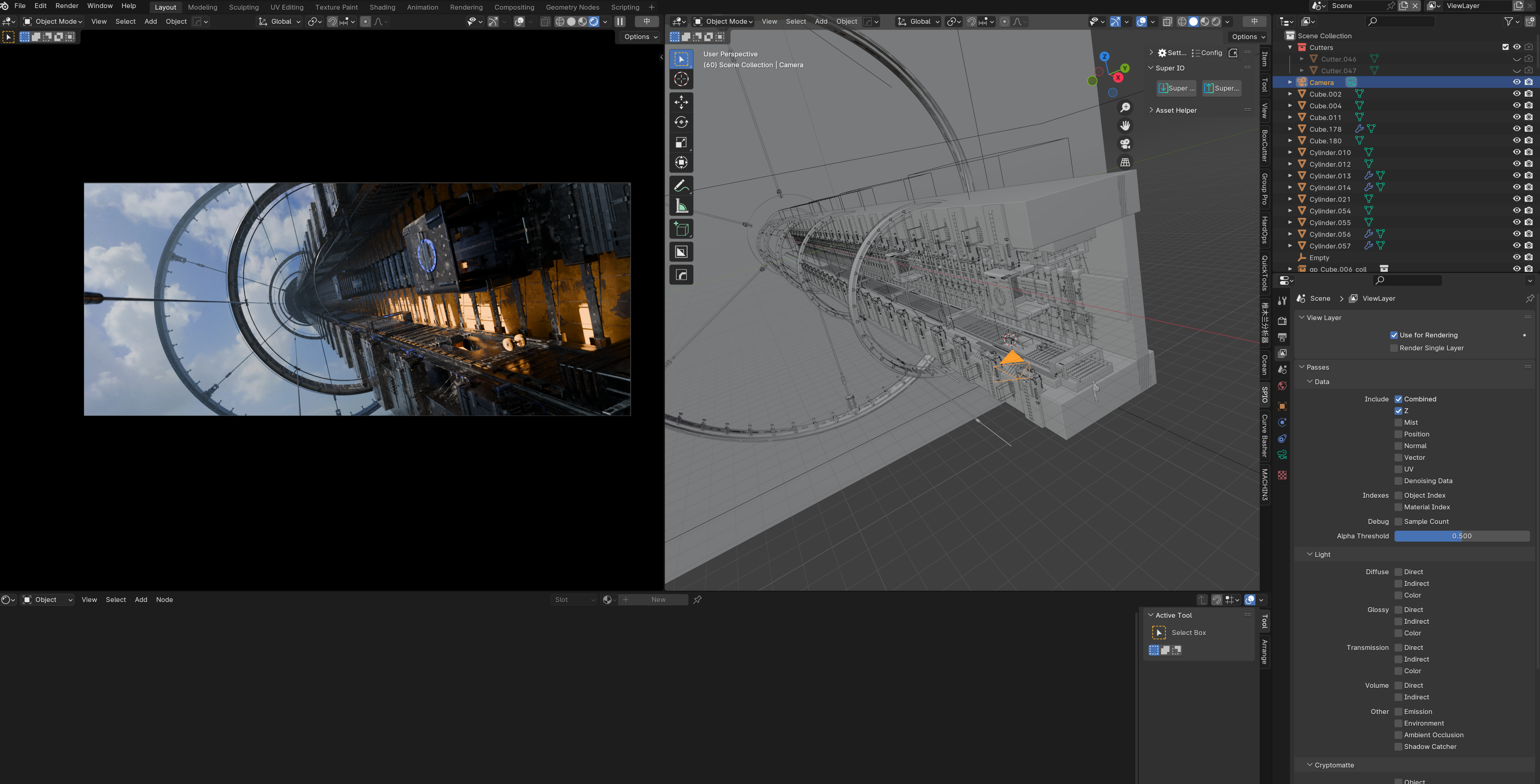Click the zoom magnifier viewport icon
Image resolution: width=1540 pixels, height=784 pixels.
[1125, 108]
